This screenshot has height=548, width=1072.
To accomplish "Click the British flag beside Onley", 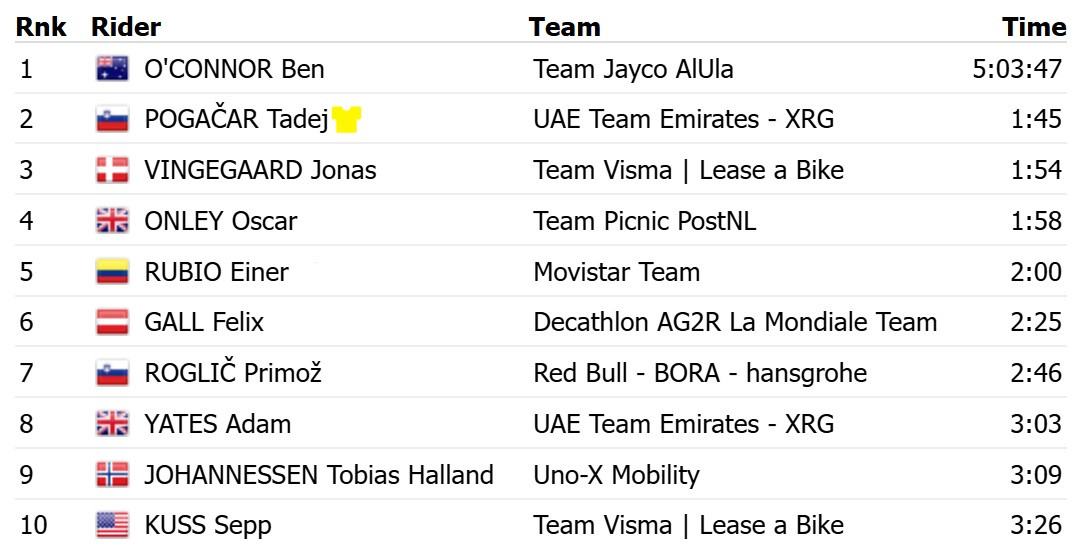I will 112,221.
